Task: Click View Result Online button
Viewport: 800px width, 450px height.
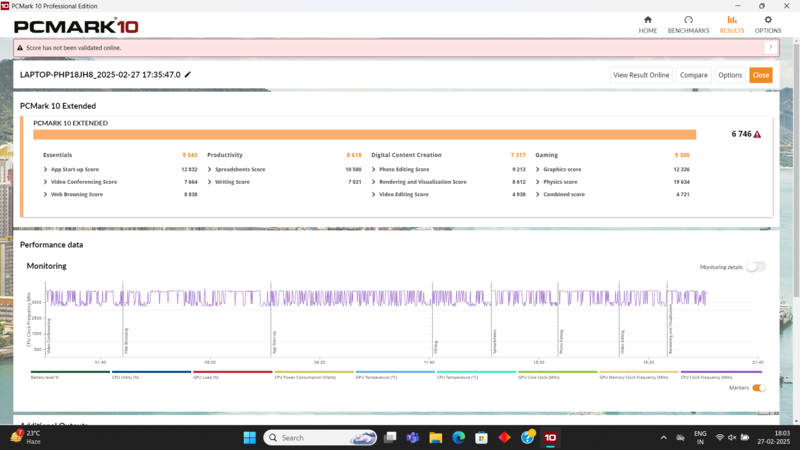Action: point(641,75)
